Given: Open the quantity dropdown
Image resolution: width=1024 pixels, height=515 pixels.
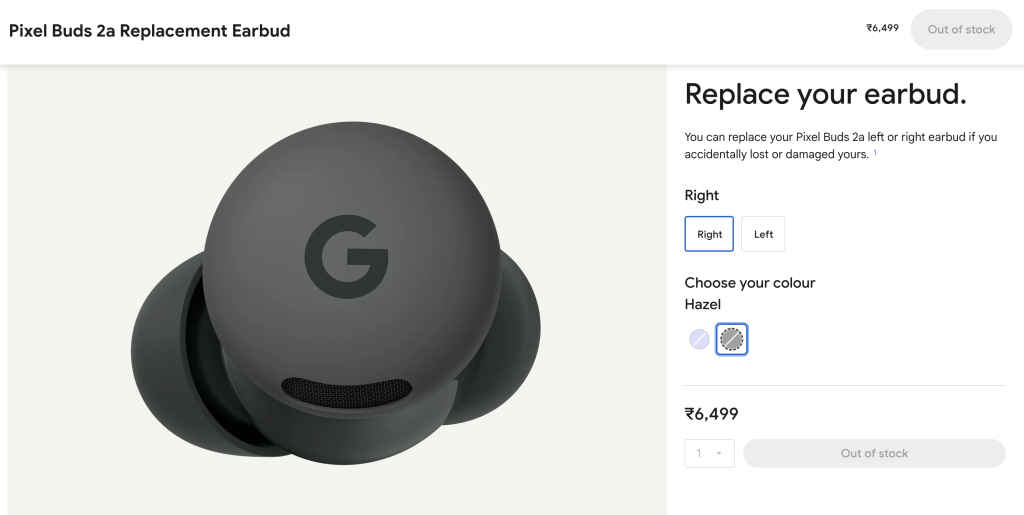Looking at the screenshot, I should click(x=709, y=453).
